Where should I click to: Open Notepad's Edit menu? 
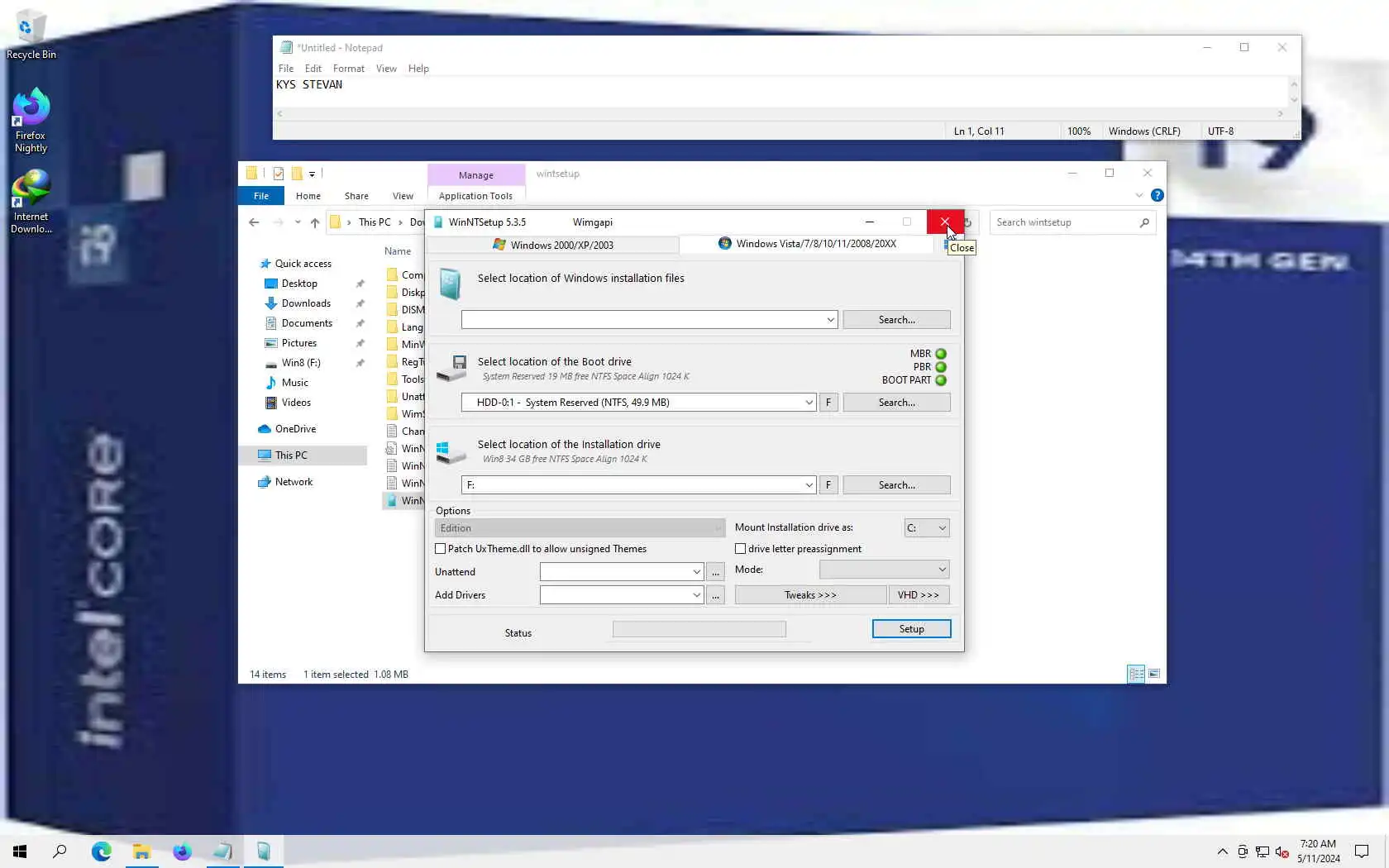click(x=313, y=69)
